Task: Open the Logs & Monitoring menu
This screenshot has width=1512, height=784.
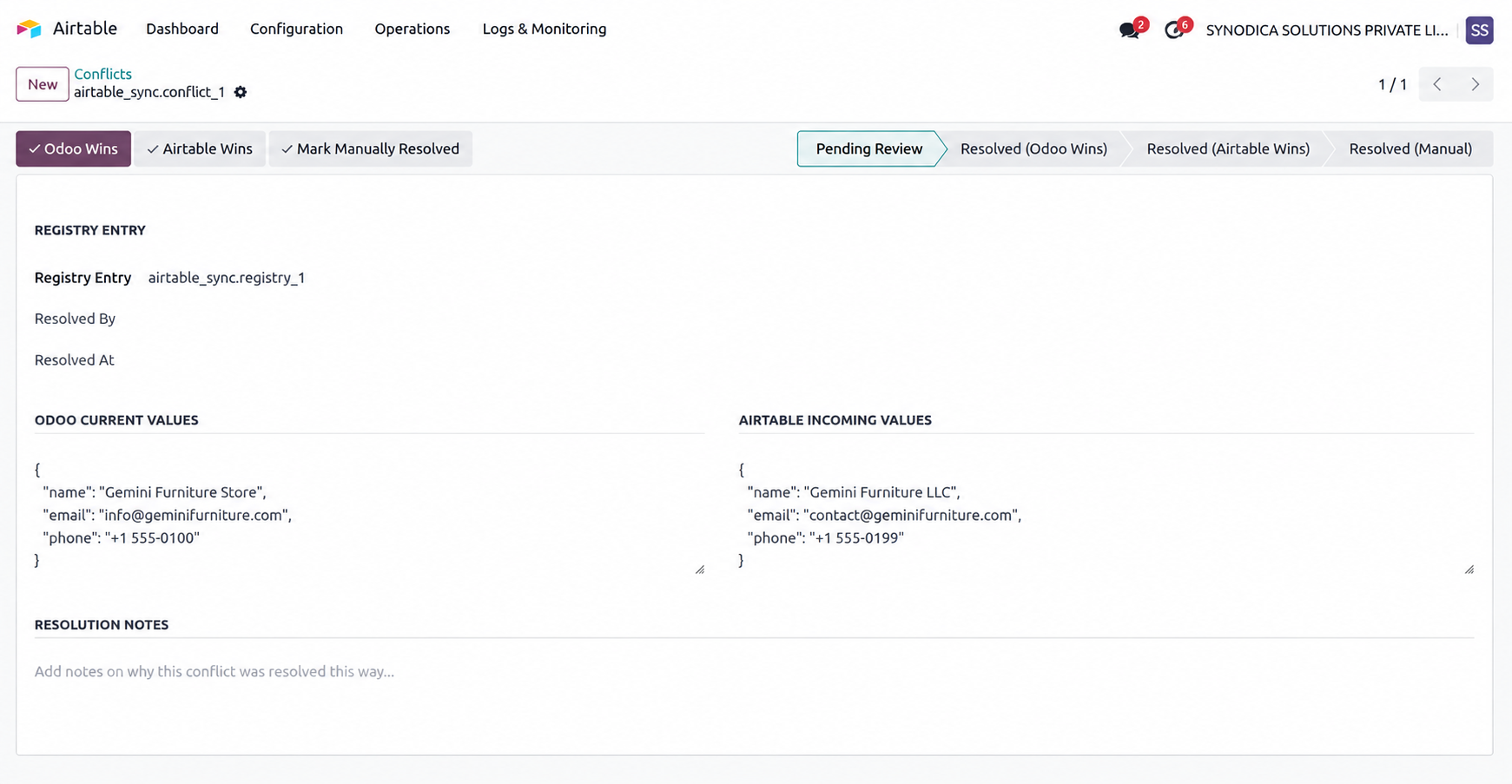Action: [545, 29]
